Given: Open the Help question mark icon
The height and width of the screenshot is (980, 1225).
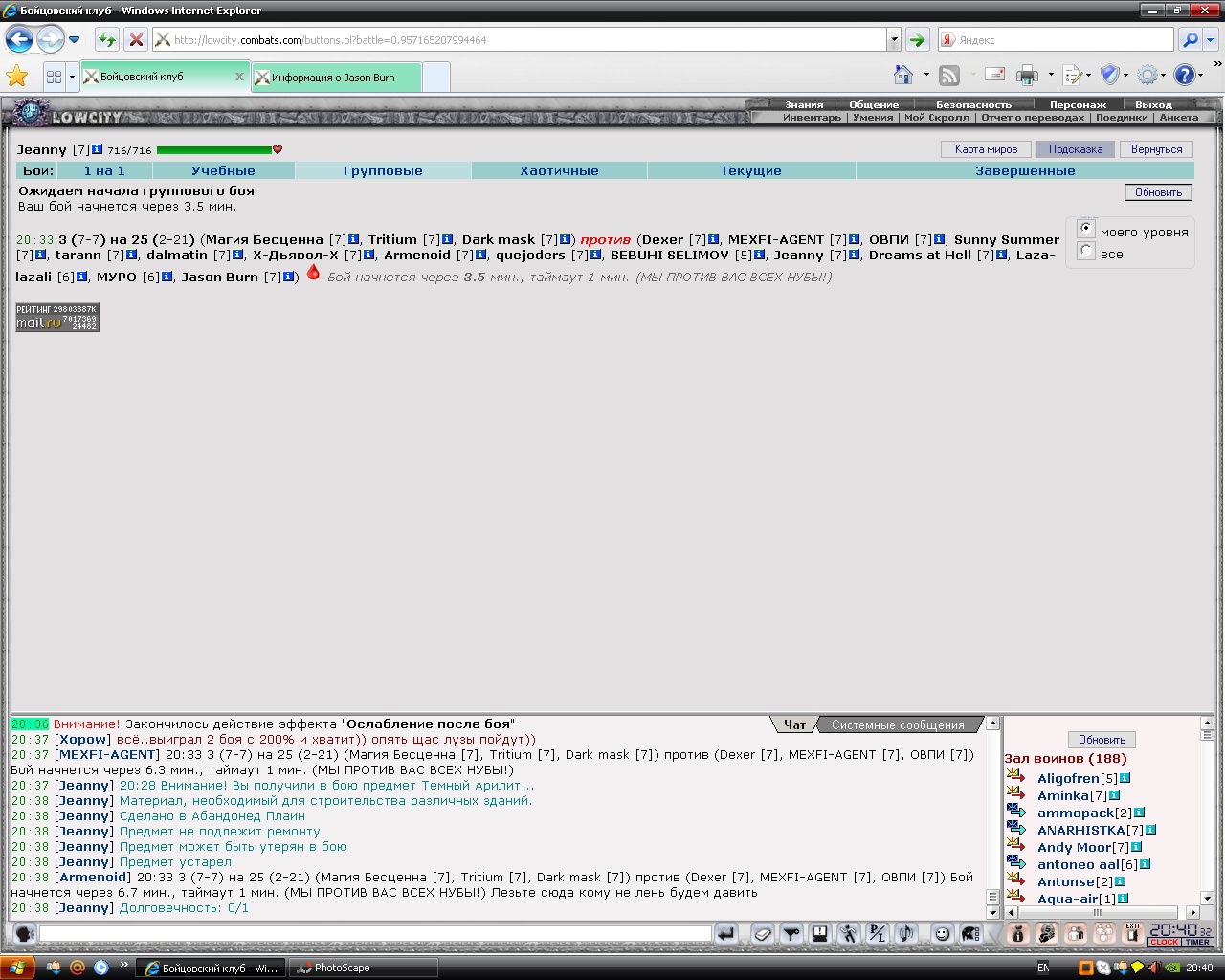Looking at the screenshot, I should point(1185,75).
